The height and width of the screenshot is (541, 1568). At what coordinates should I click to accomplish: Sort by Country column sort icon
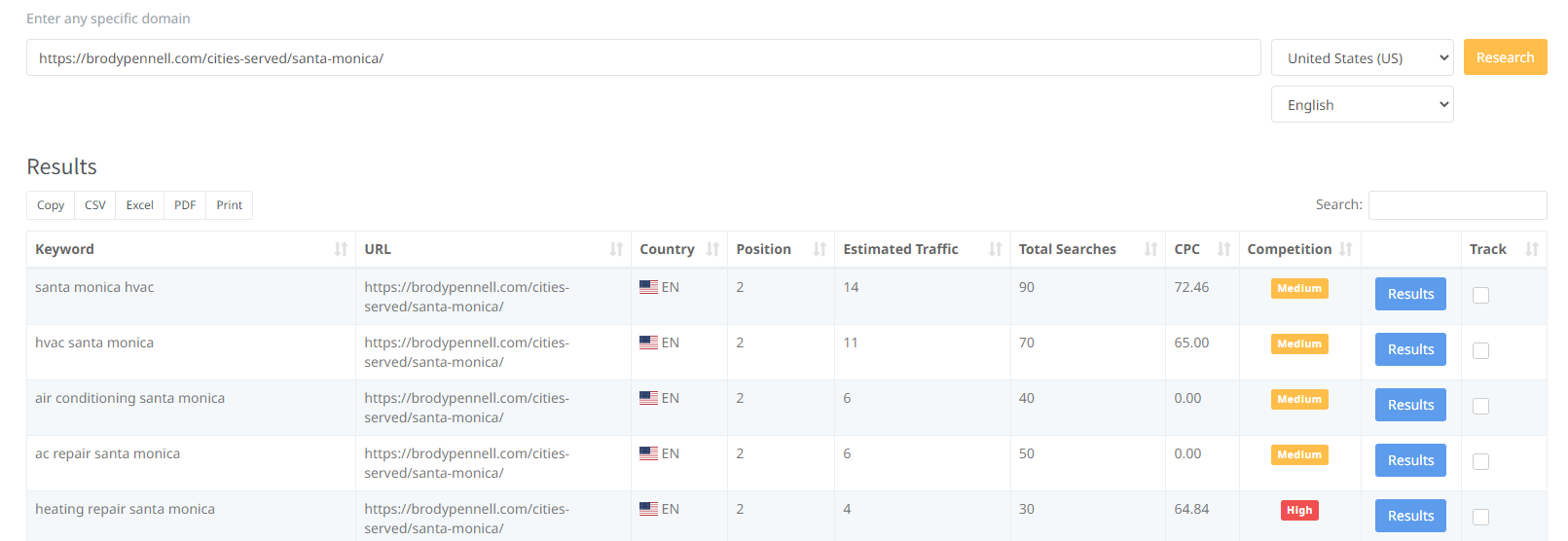[712, 249]
